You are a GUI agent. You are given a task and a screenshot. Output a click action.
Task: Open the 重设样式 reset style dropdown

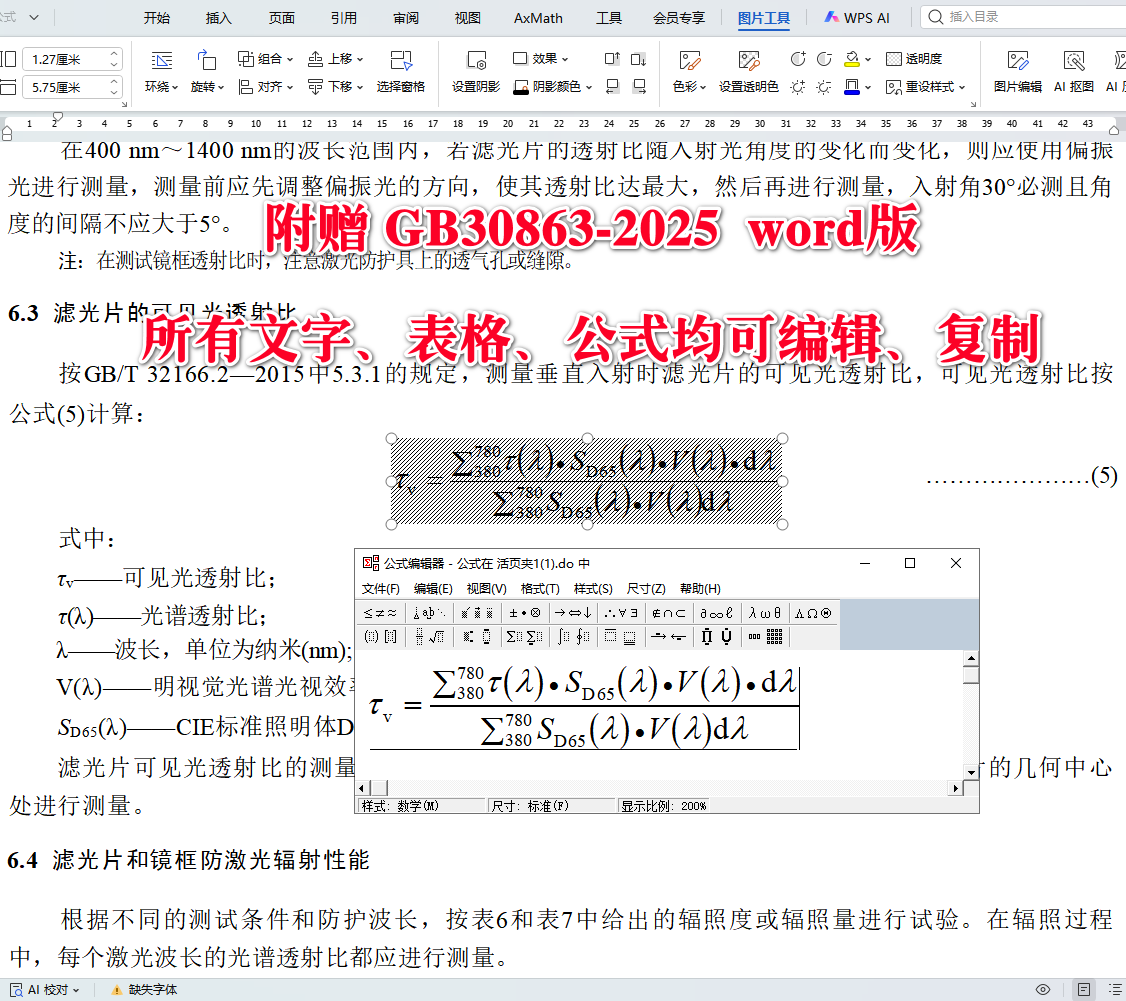[x=934, y=86]
